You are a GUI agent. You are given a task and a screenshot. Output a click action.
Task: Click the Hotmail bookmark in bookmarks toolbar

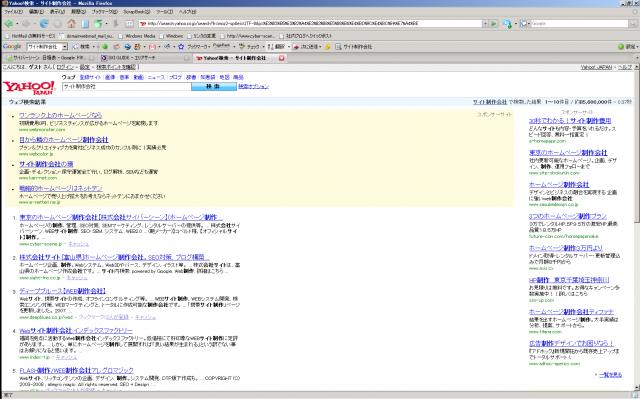tap(29, 36)
